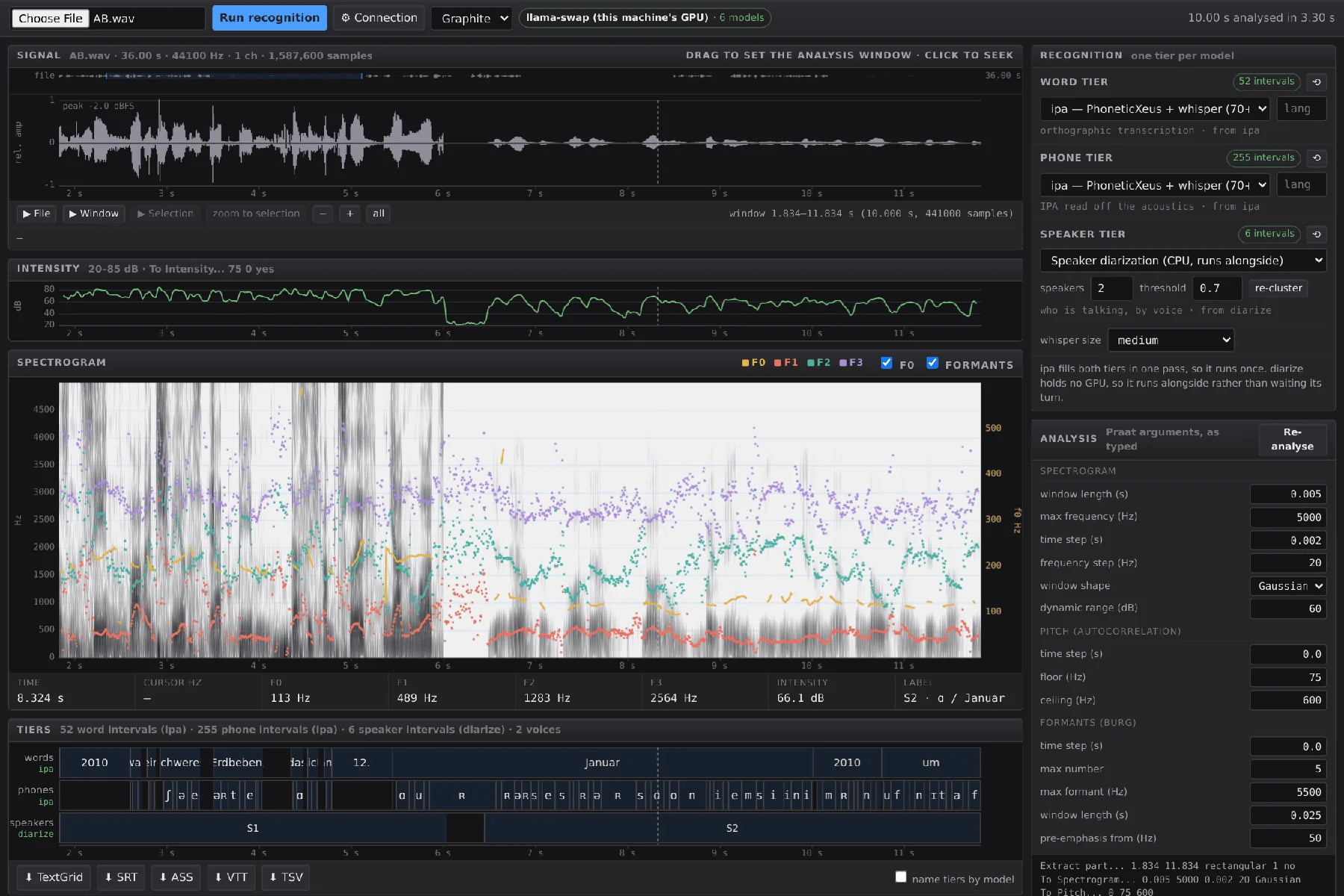Open the Connection settings
1344x896 pixels.
pos(379,18)
